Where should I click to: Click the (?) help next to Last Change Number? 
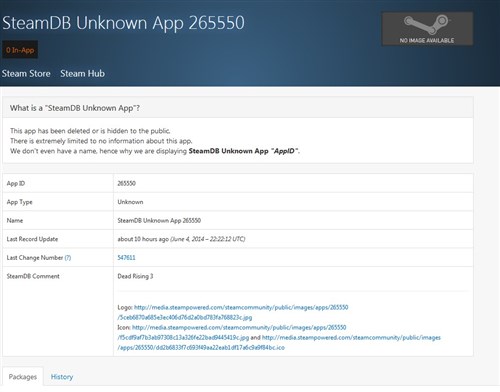[x=68, y=257]
